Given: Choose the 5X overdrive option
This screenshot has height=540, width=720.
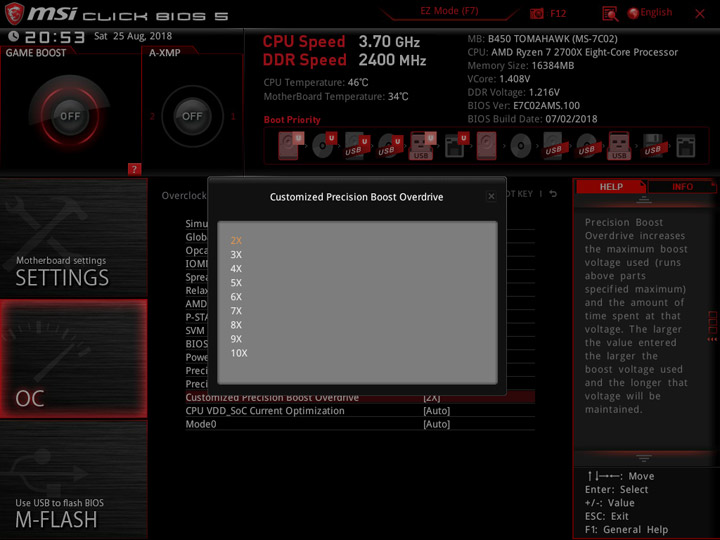Looking at the screenshot, I should (236, 283).
